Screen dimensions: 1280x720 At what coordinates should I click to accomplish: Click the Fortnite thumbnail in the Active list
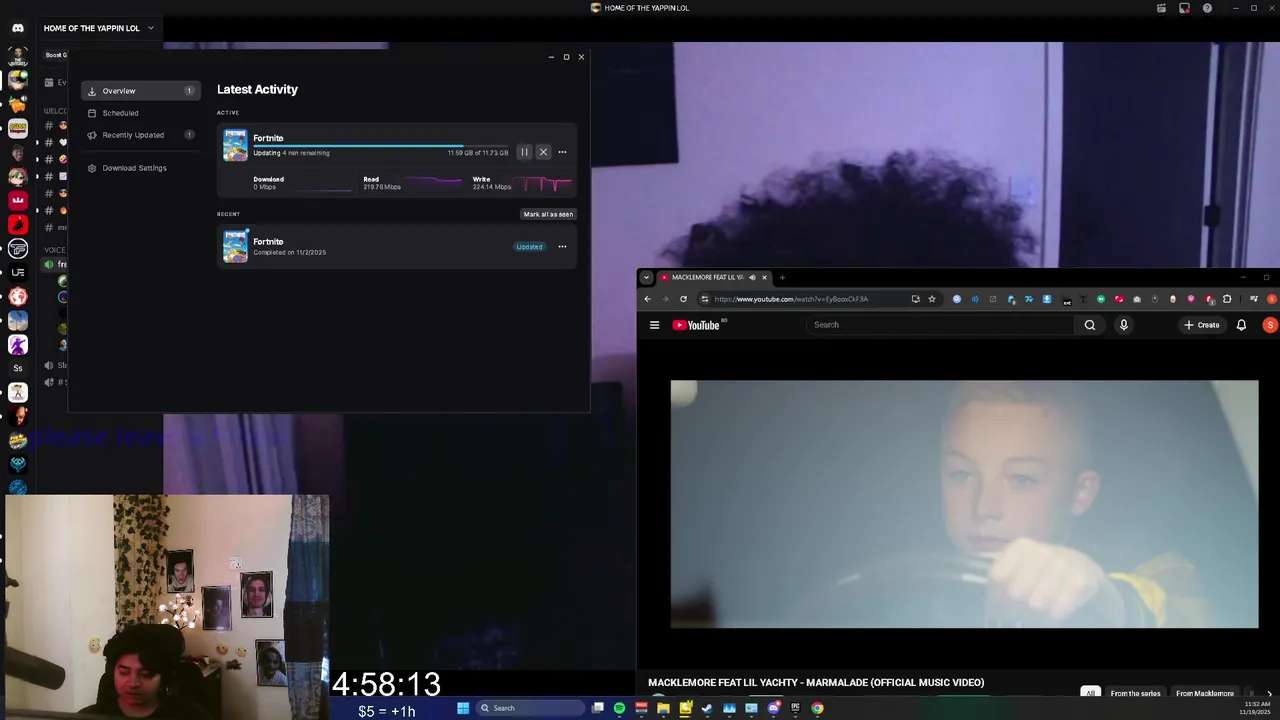pyautogui.click(x=235, y=145)
